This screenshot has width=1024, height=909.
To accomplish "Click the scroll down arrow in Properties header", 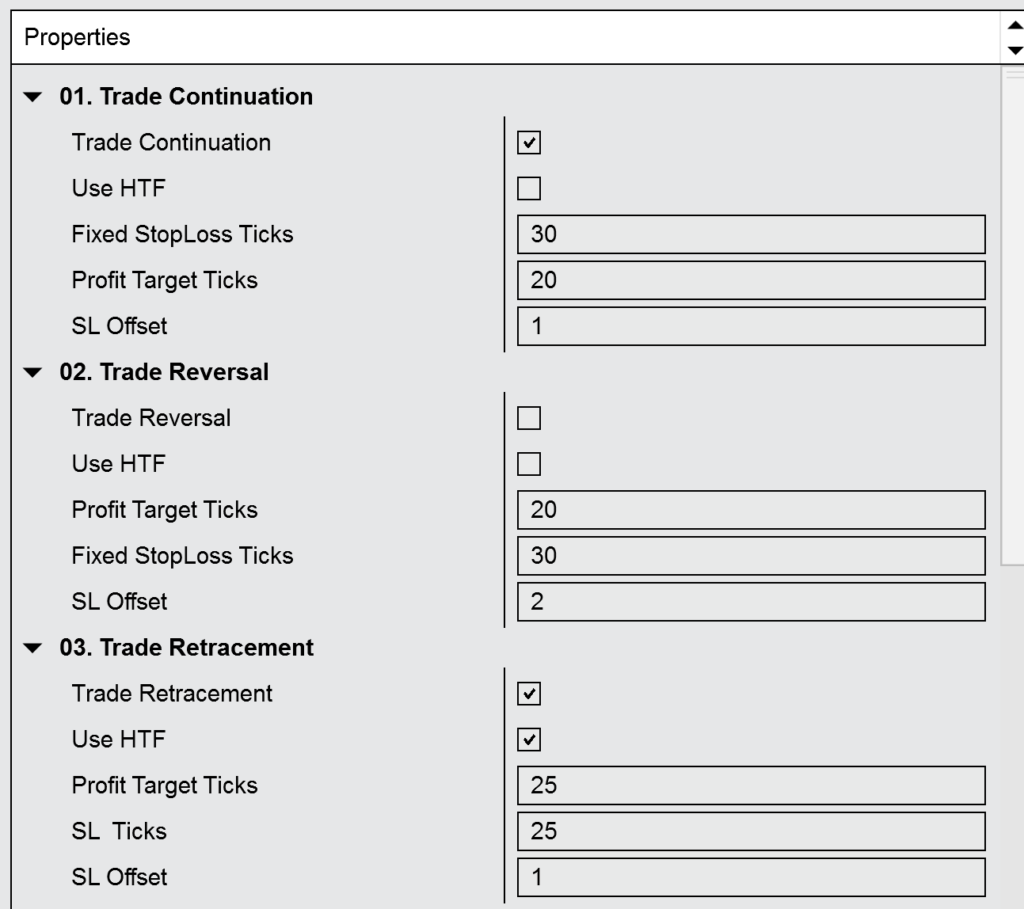I will 1017,50.
